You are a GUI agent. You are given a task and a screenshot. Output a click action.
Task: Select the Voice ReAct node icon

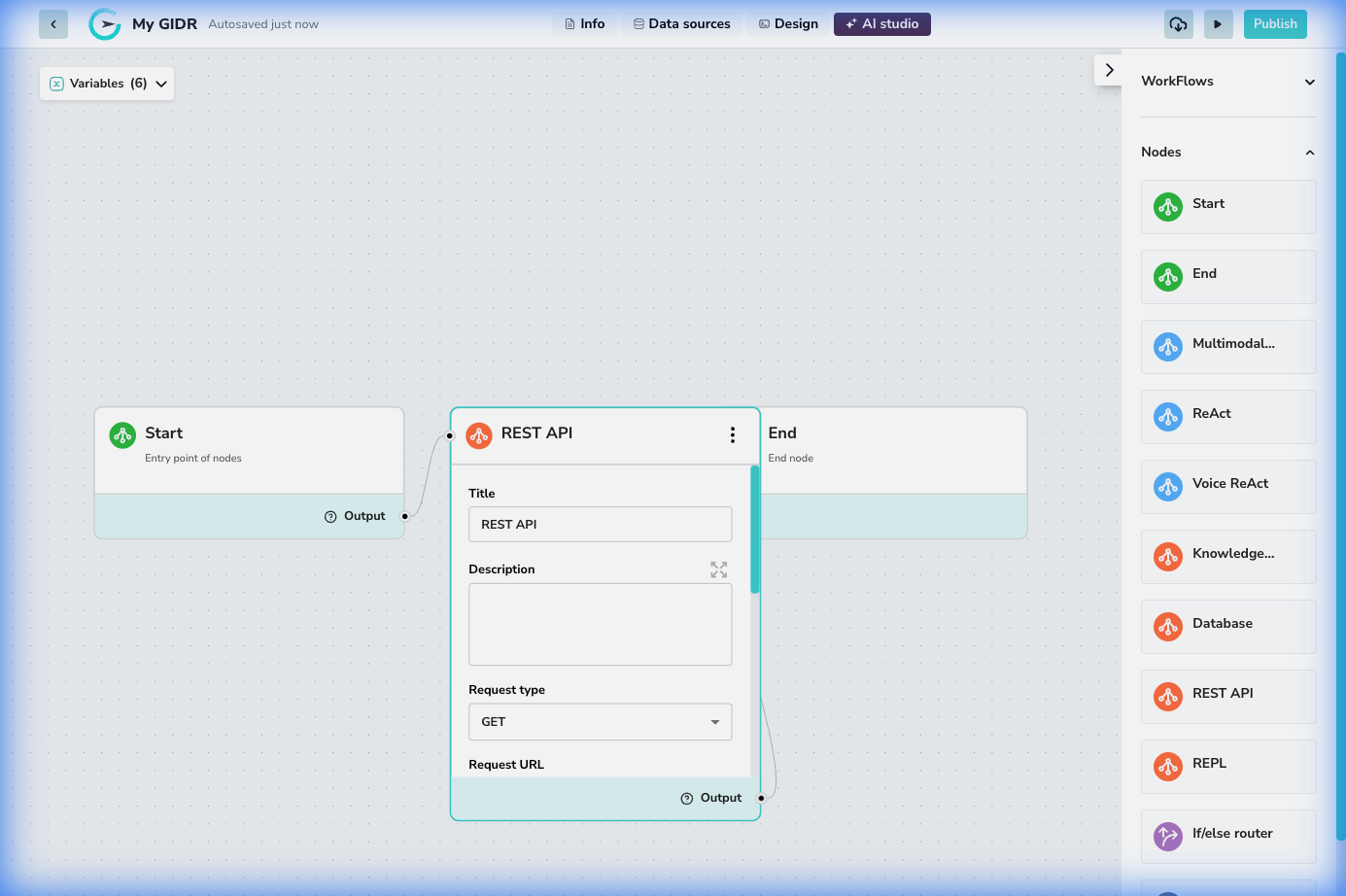pos(1167,486)
